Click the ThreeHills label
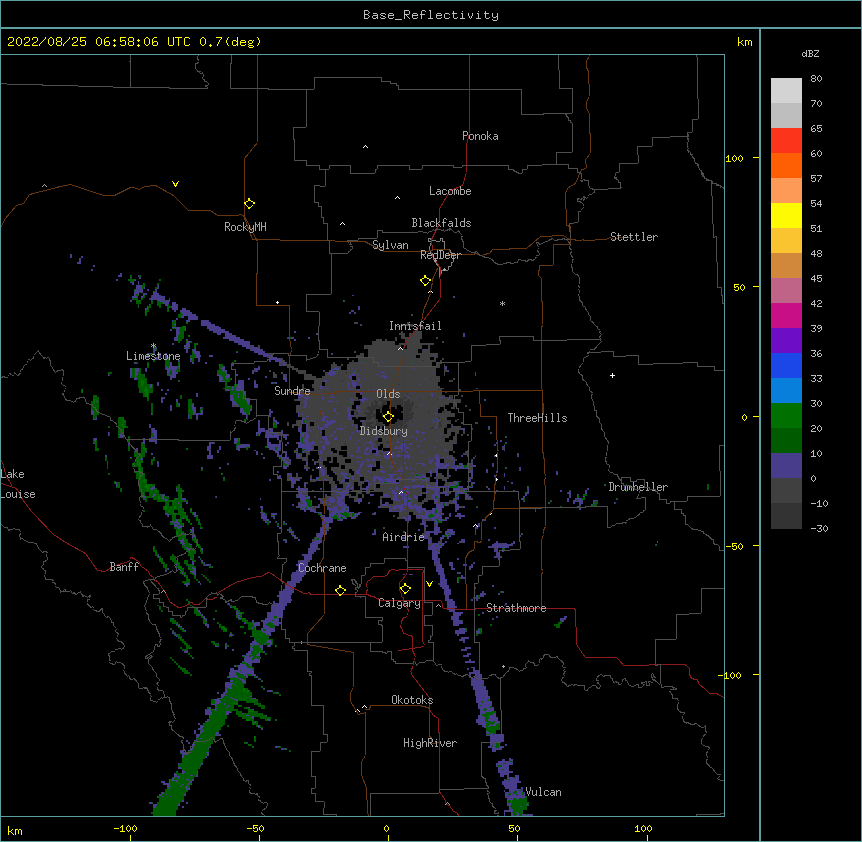Image resolution: width=862 pixels, height=842 pixels. point(537,418)
